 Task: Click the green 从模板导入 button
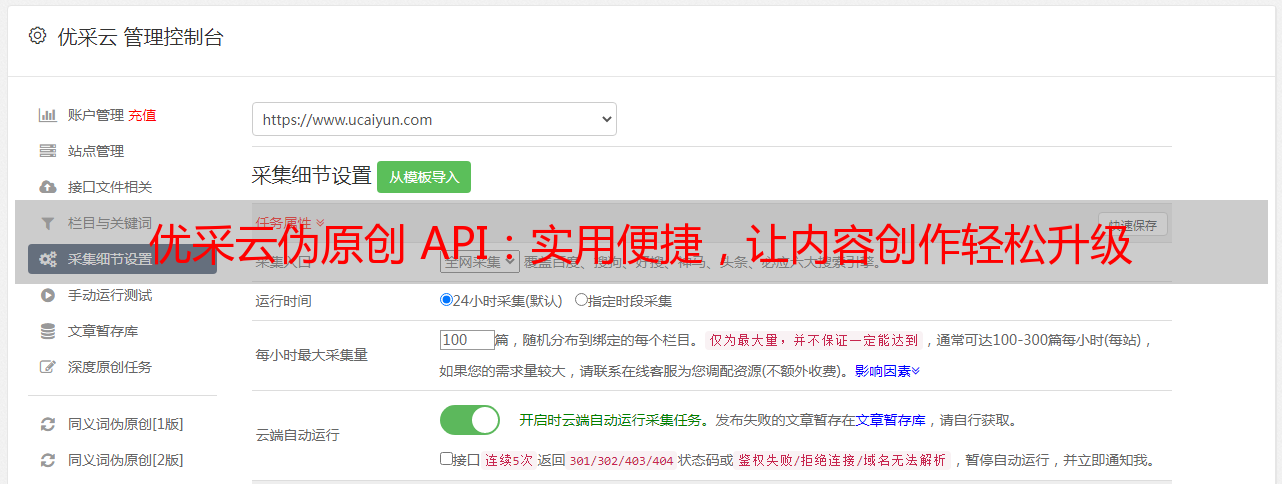coord(424,177)
